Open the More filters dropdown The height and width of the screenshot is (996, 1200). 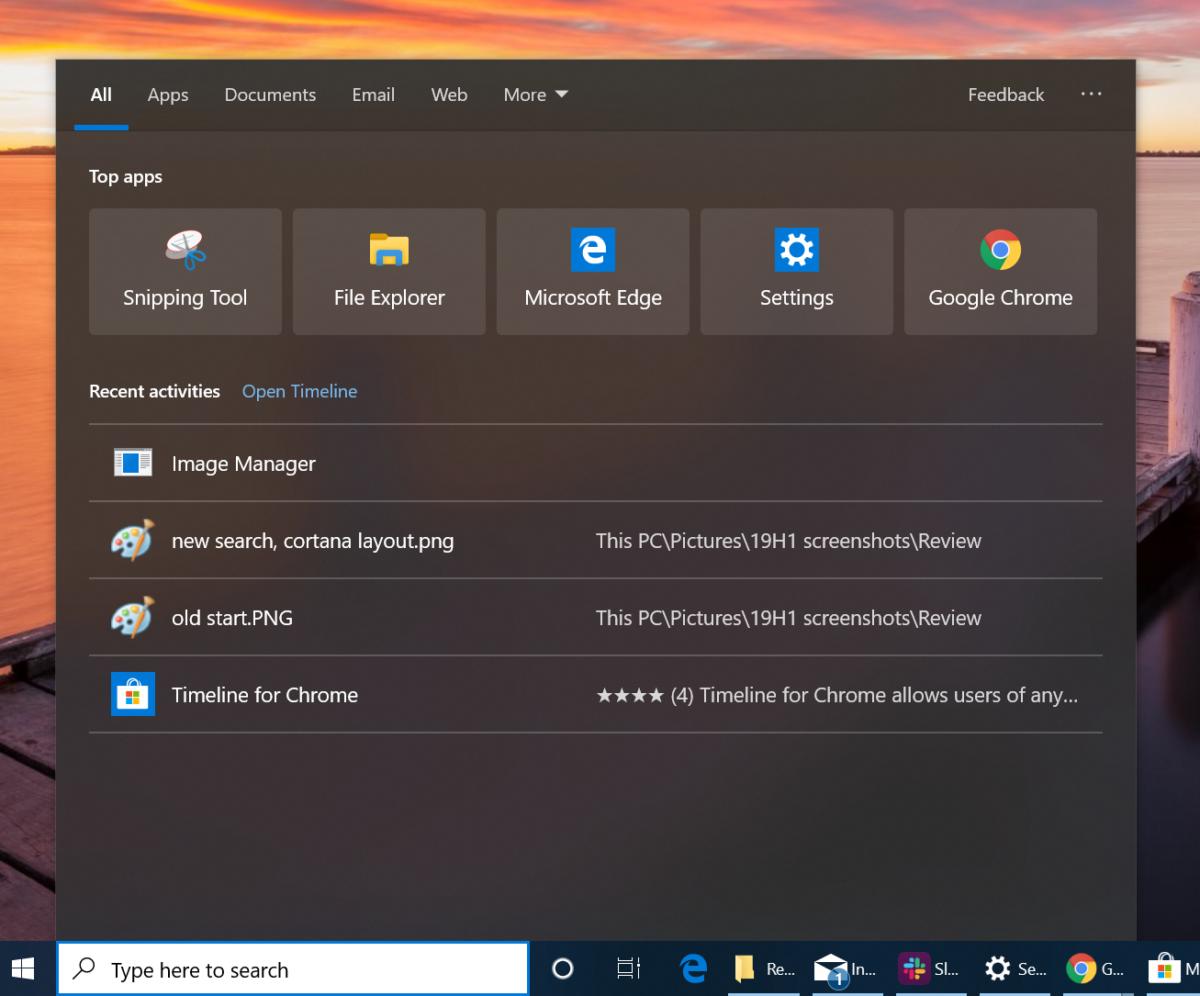(535, 94)
